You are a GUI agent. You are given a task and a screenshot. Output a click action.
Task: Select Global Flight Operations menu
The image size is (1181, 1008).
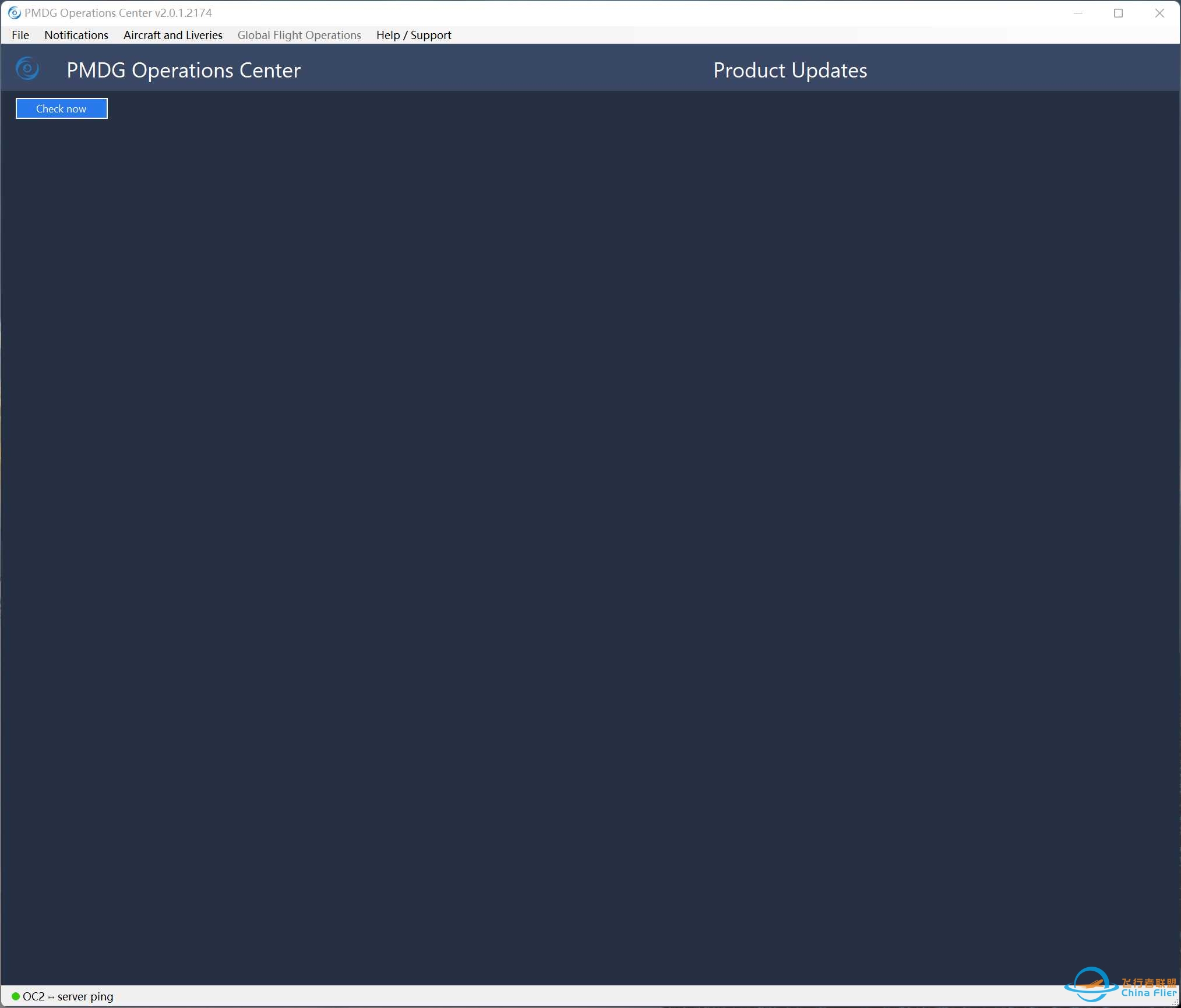299,35
